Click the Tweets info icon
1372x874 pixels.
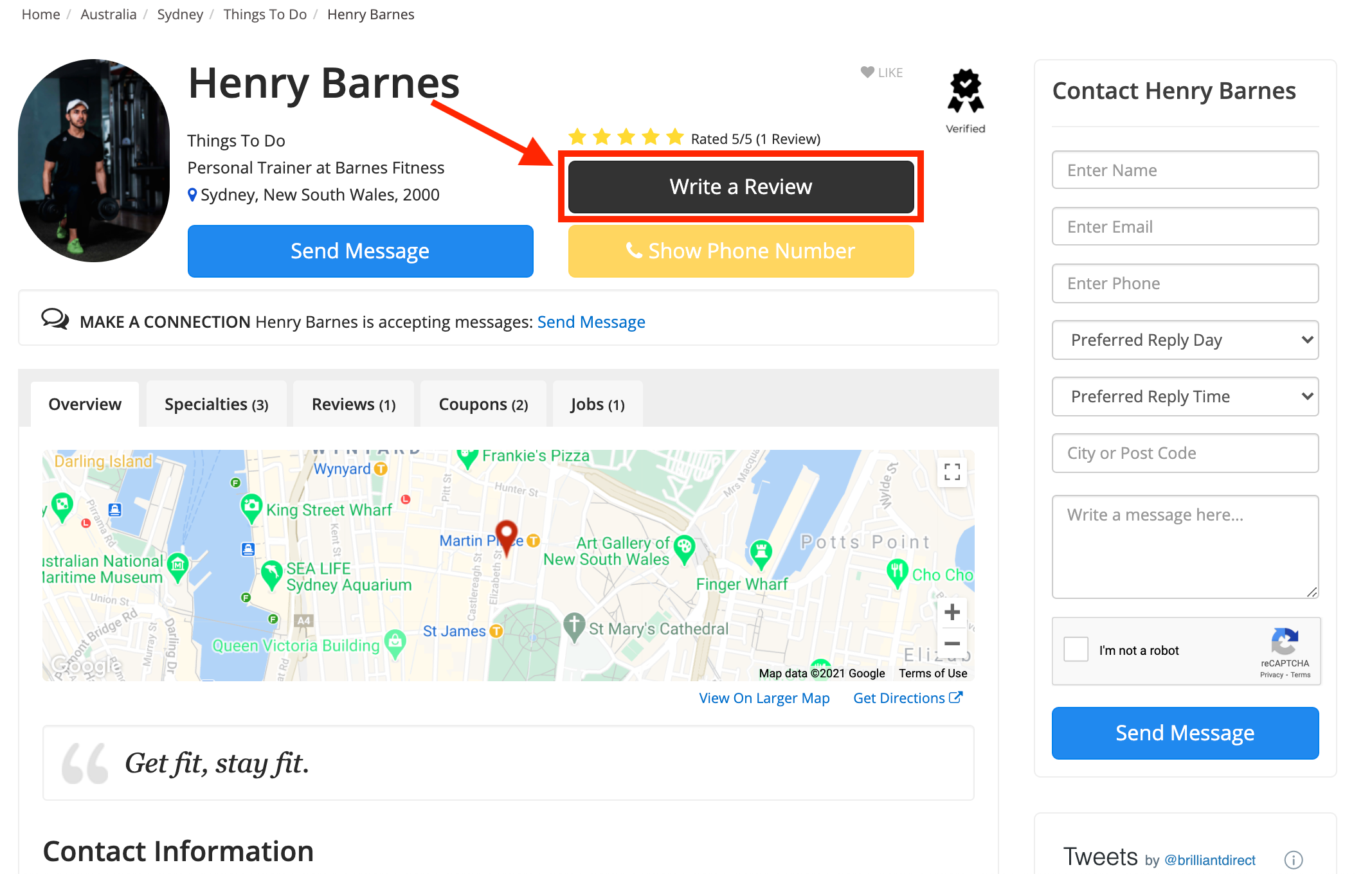[1293, 860]
